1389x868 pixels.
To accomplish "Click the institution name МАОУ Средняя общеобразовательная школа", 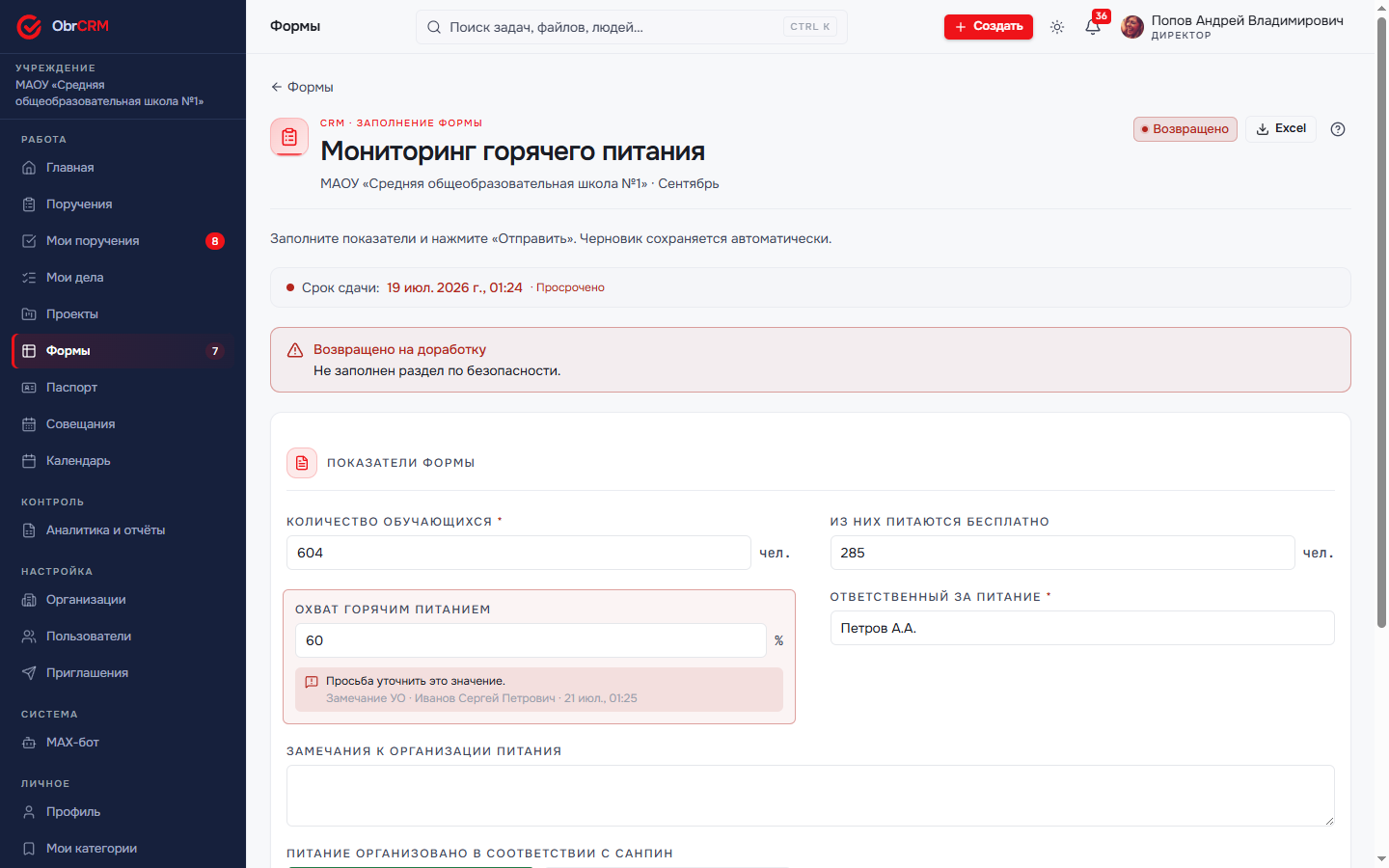I will [109, 93].
